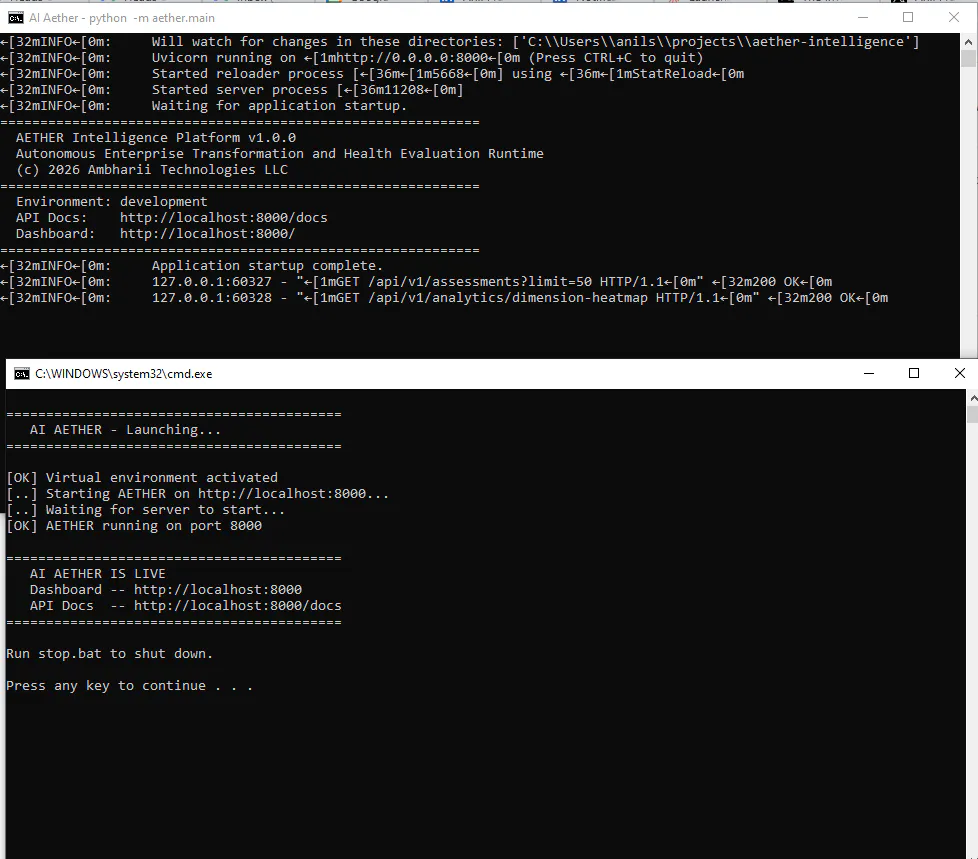978x859 pixels.
Task: Click Dashboard http://localhost:8000 in cmd.exe window
Action: tap(166, 590)
